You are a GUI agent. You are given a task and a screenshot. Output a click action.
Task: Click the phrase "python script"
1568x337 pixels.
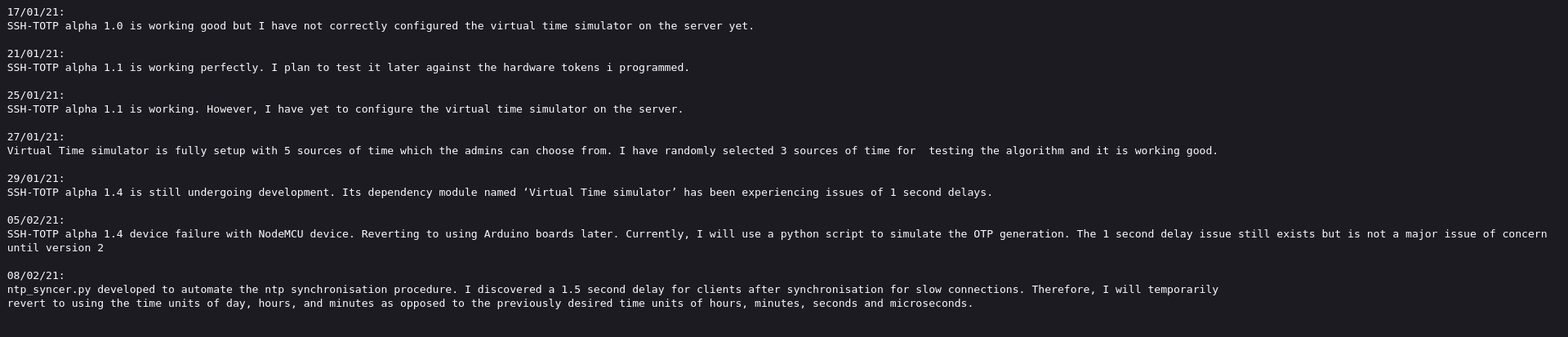click(823, 234)
